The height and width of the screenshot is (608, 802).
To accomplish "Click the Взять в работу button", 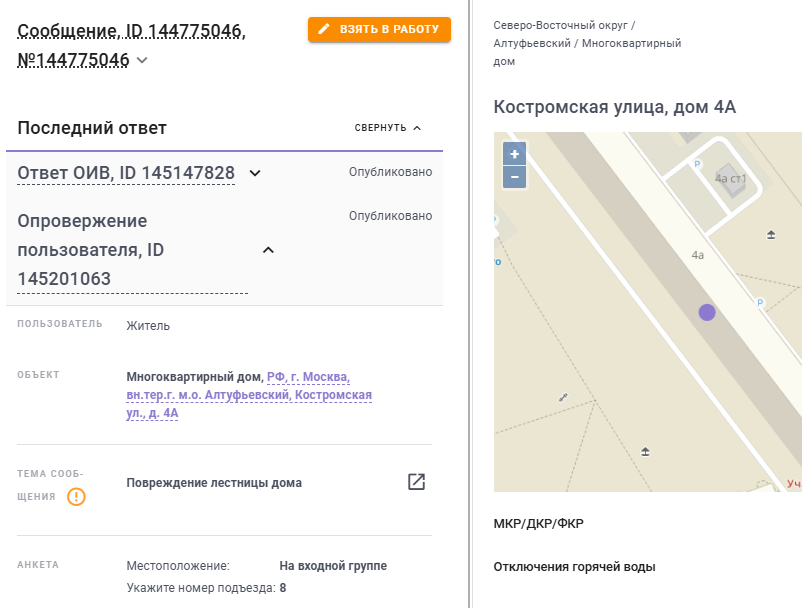I will (x=379, y=29).
